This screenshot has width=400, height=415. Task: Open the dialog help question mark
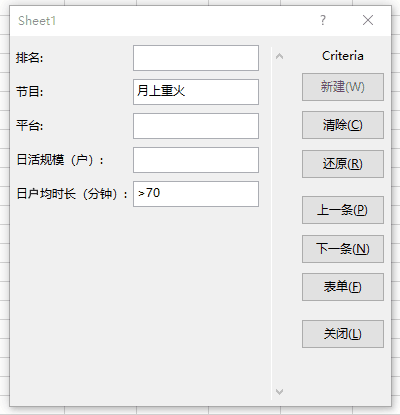(x=323, y=20)
